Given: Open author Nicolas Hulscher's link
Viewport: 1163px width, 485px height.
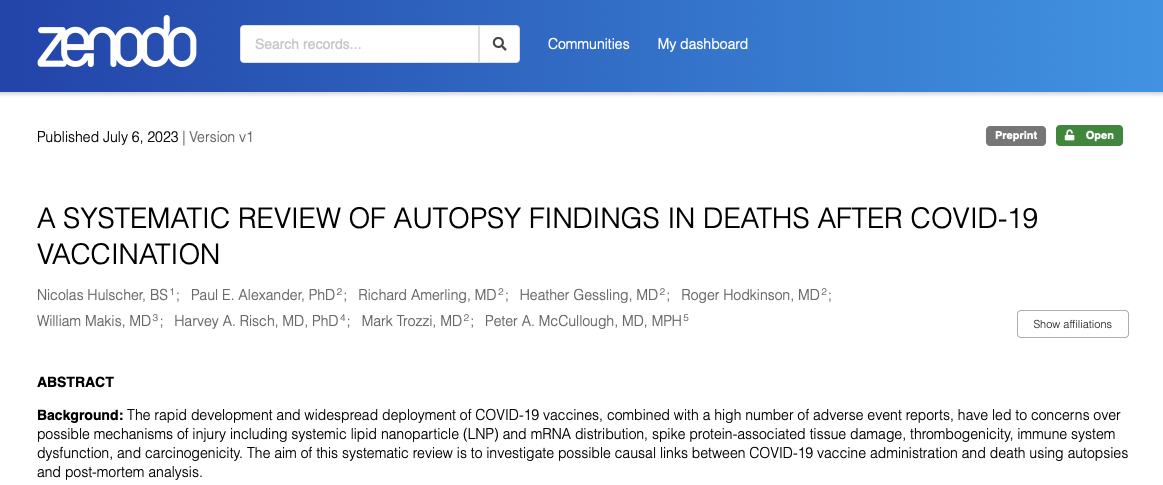Looking at the screenshot, I should (x=103, y=295).
